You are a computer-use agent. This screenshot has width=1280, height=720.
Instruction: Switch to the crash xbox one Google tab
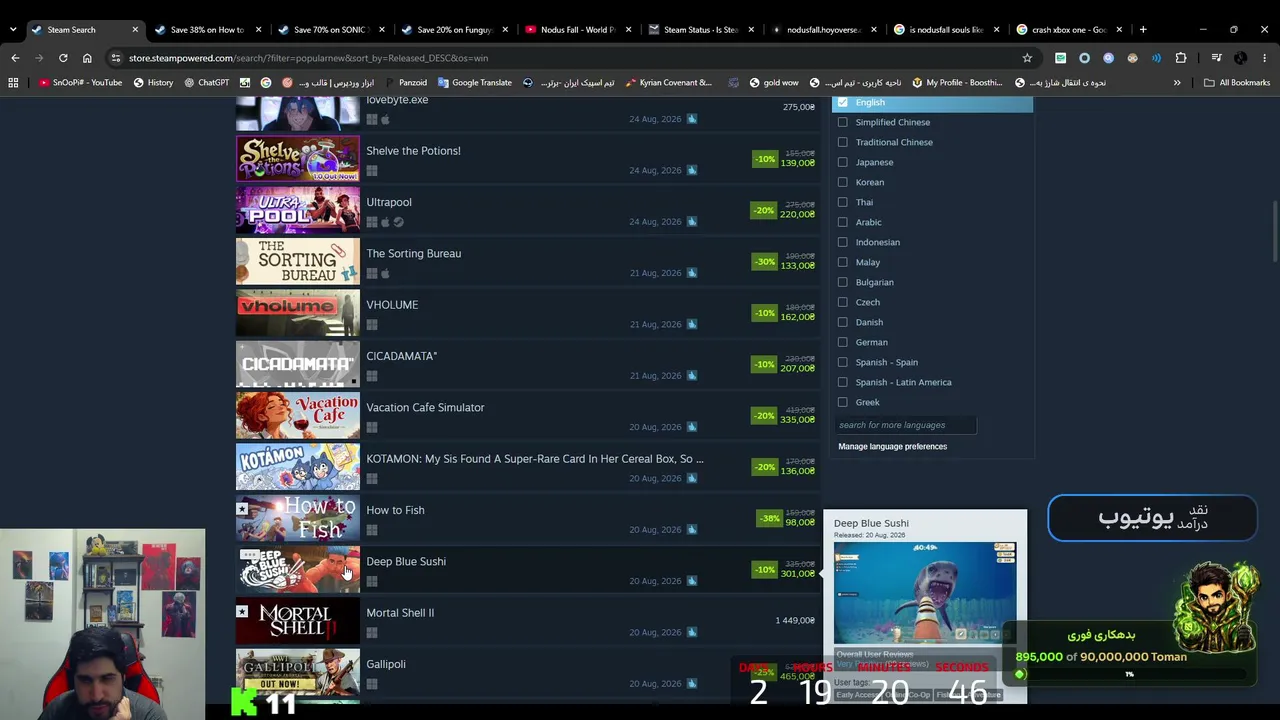click(x=1068, y=29)
